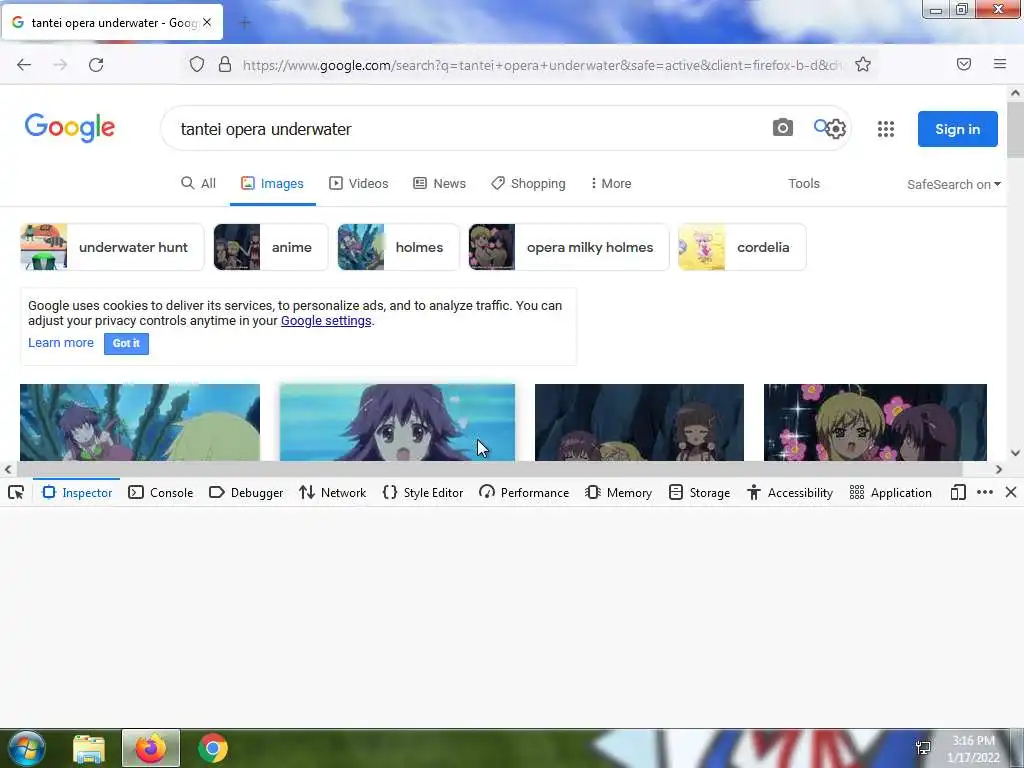This screenshot has width=1024, height=768.
Task: Open the sparkly pink flowers image result
Action: tap(875, 423)
